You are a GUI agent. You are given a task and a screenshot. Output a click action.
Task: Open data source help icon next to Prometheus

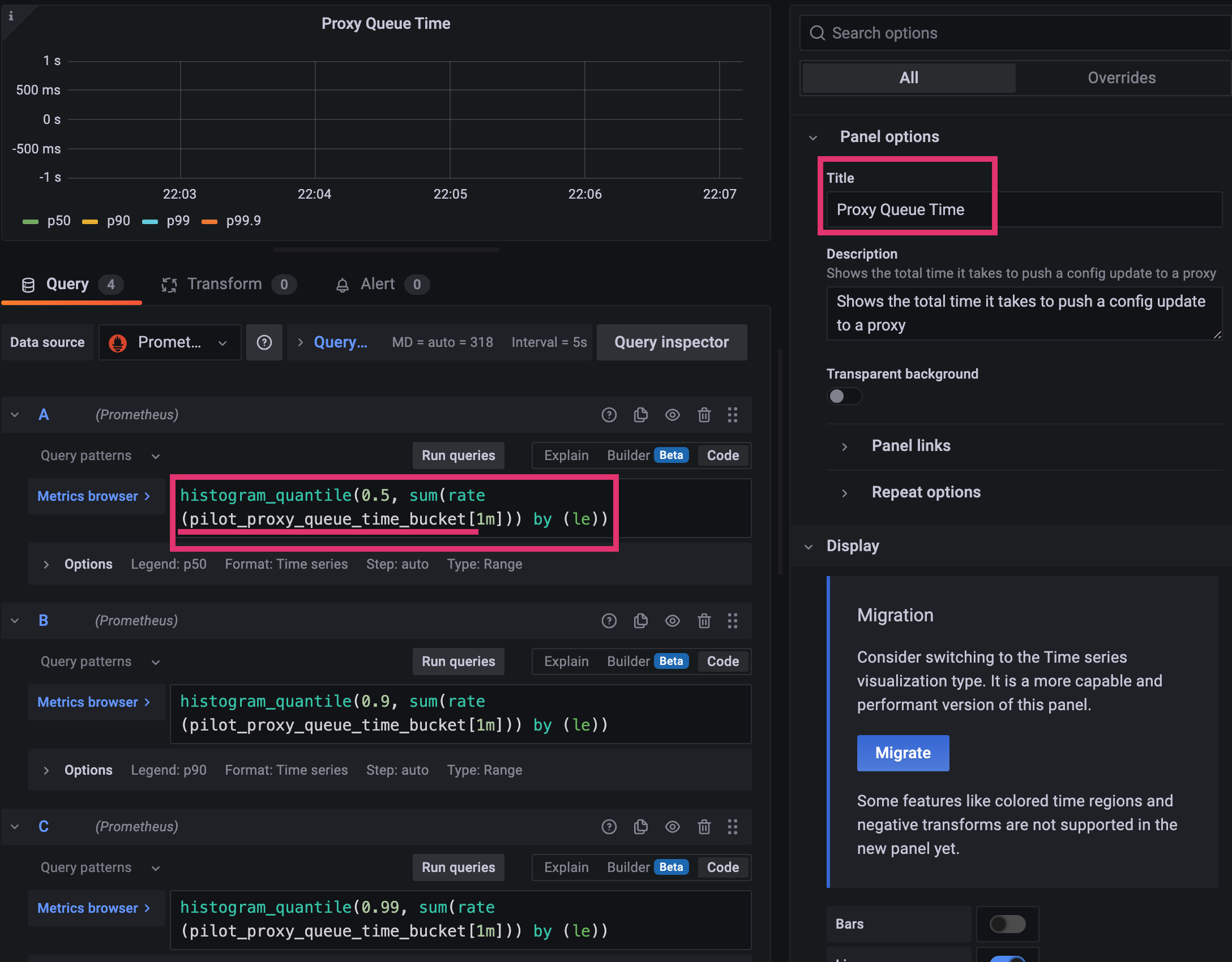pyautogui.click(x=264, y=342)
